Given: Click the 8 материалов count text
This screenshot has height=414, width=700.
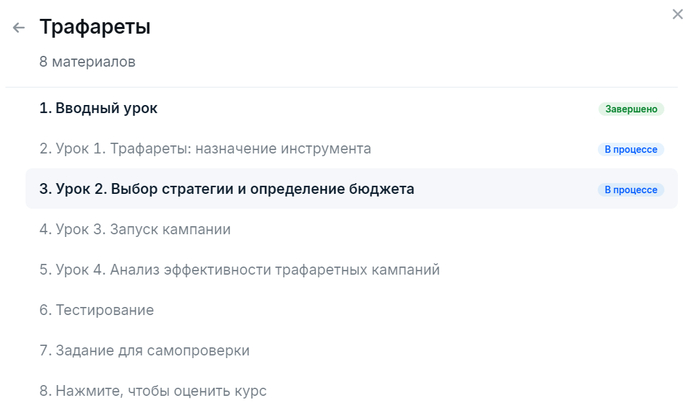Looking at the screenshot, I should click(x=87, y=62).
